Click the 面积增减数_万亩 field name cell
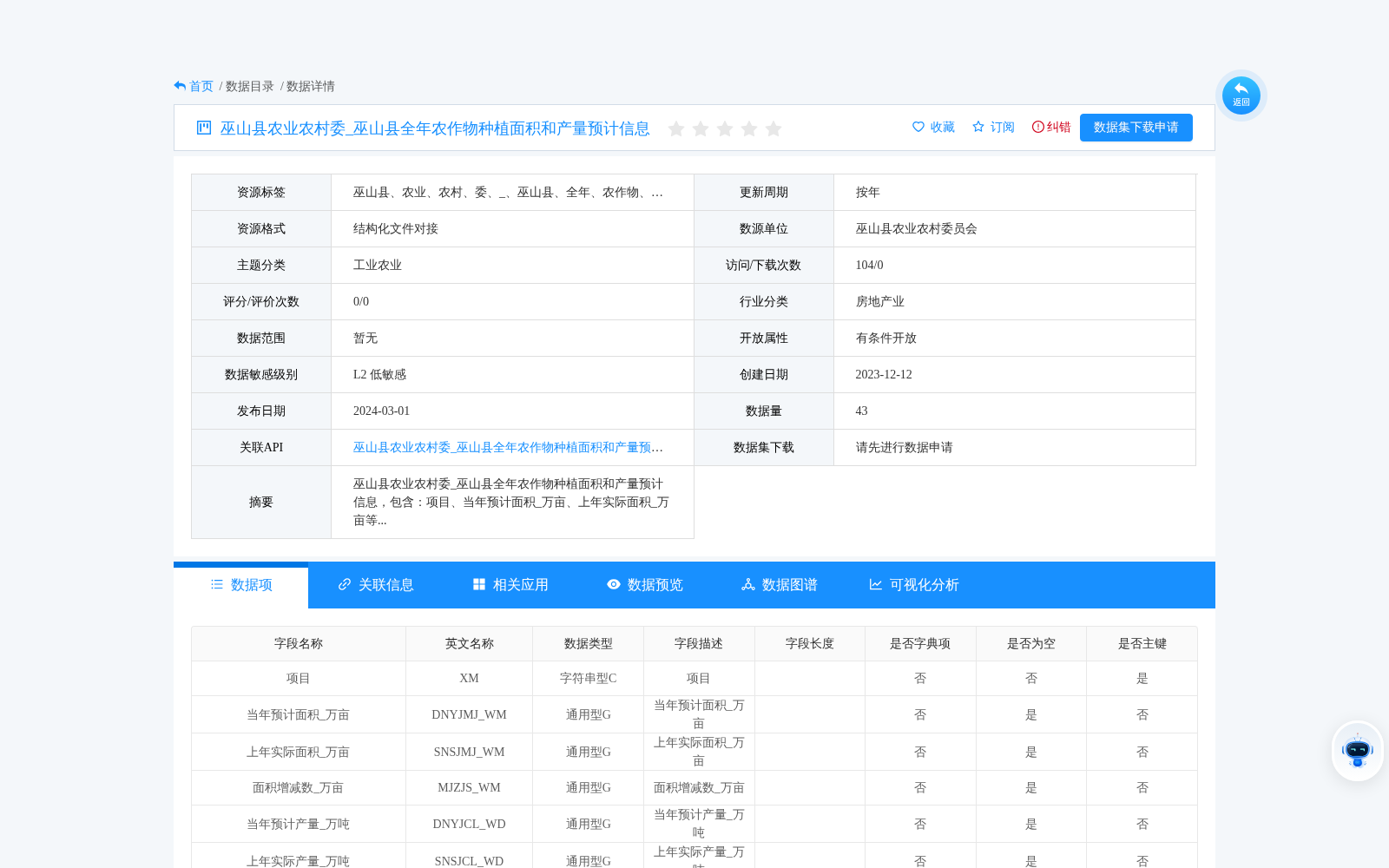 tap(299, 788)
